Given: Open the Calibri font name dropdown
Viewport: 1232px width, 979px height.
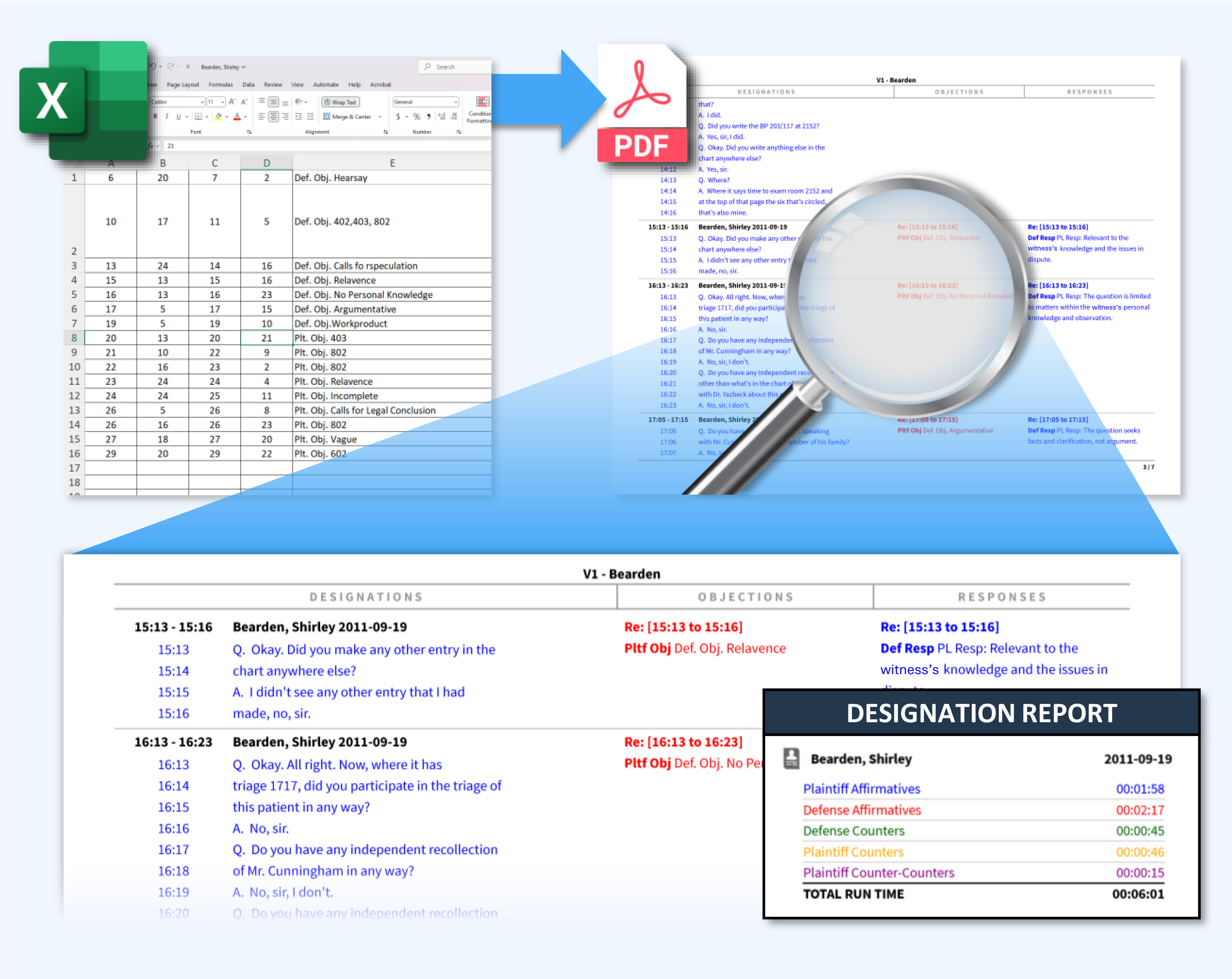Looking at the screenshot, I should coord(202,102).
